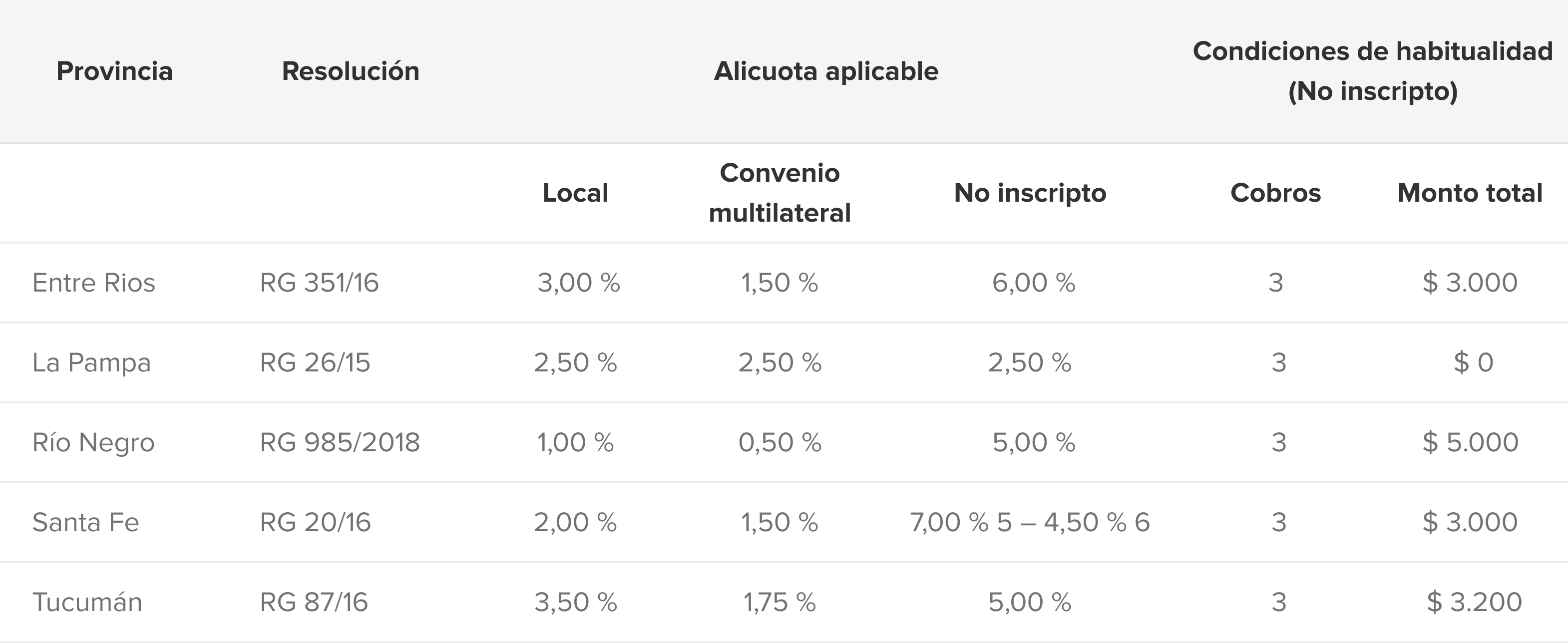Click the Condiciones de habitualidad header
1568x643 pixels.
pos(1373,71)
